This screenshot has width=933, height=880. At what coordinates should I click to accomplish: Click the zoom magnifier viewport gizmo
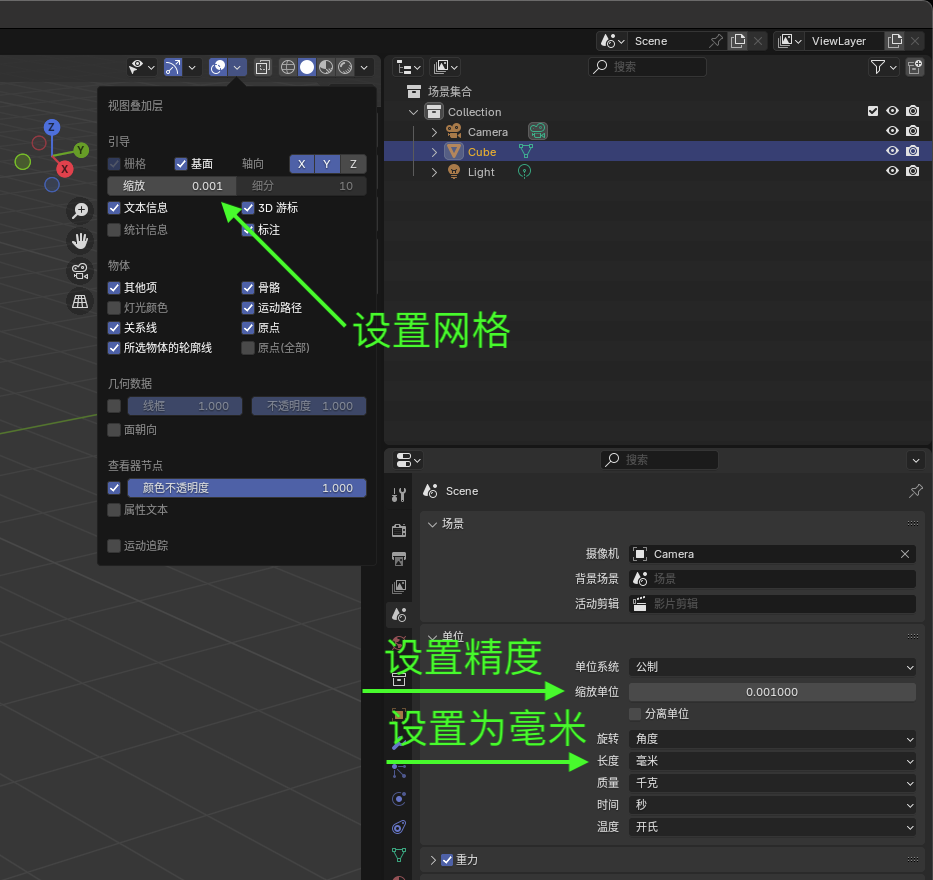pyautogui.click(x=80, y=211)
